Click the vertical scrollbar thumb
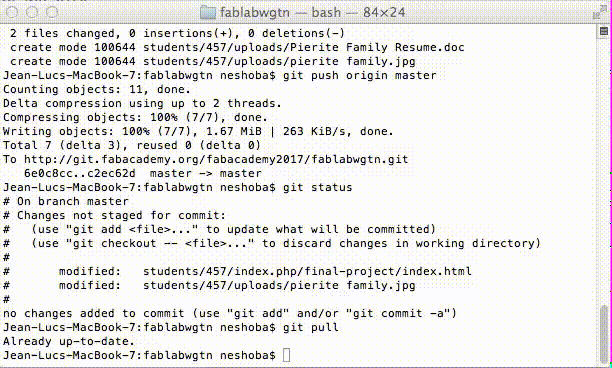Viewport: 612px width, 368px height. pyautogui.click(x=603, y=333)
